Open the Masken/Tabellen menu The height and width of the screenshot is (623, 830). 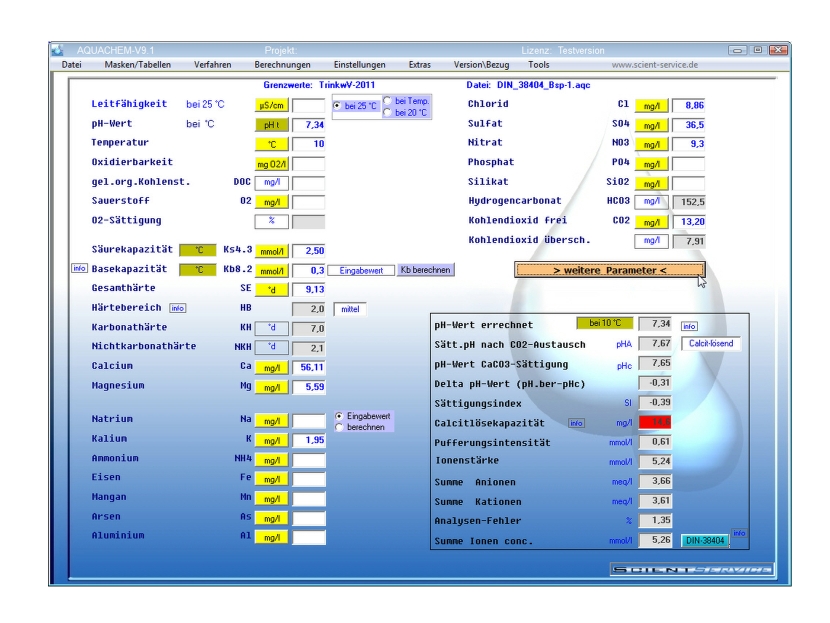click(138, 64)
